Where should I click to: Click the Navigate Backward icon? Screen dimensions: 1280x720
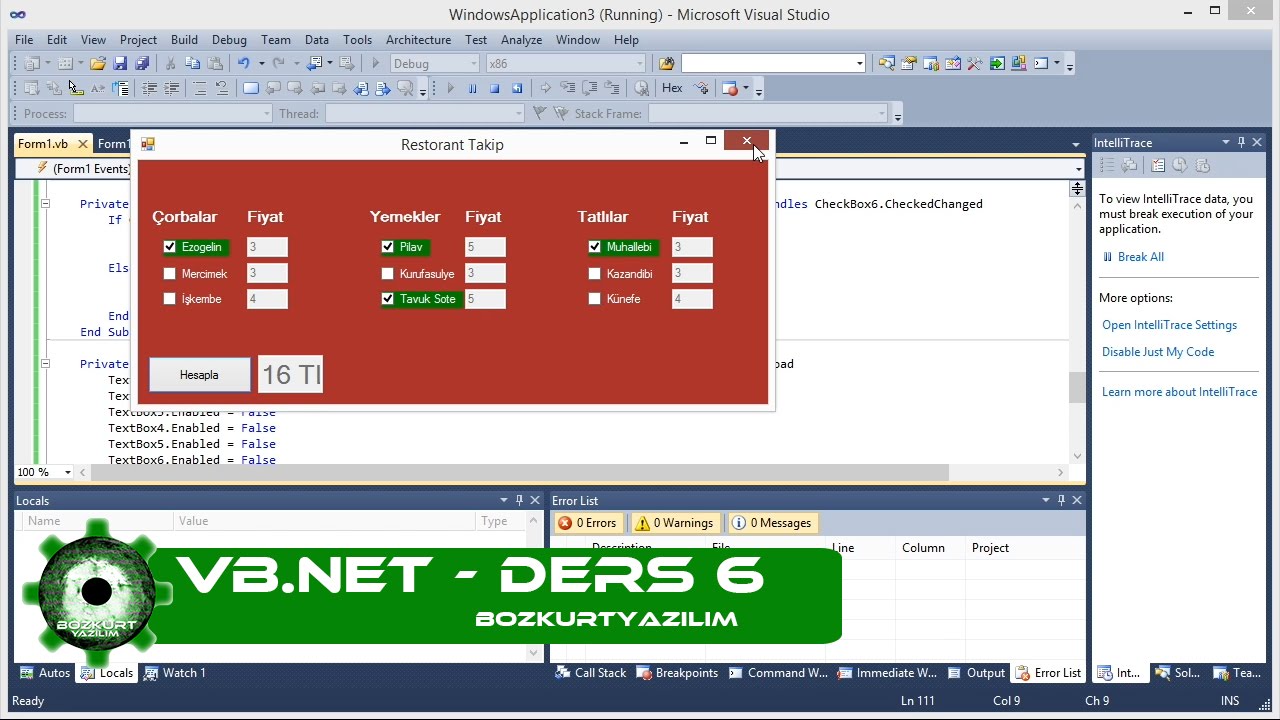point(315,63)
